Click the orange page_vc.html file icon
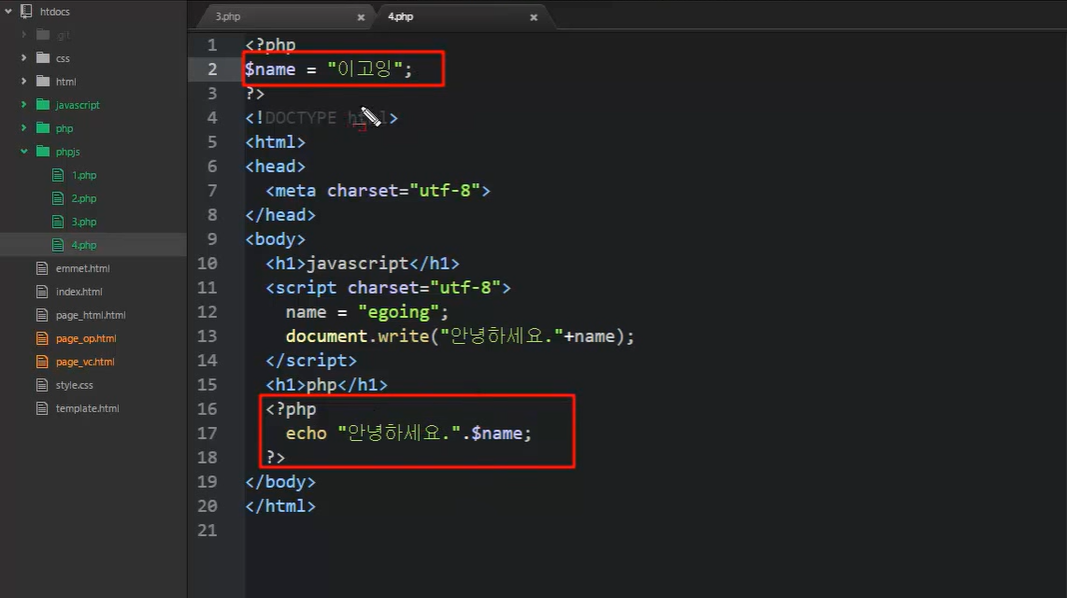1067x598 pixels. point(42,361)
